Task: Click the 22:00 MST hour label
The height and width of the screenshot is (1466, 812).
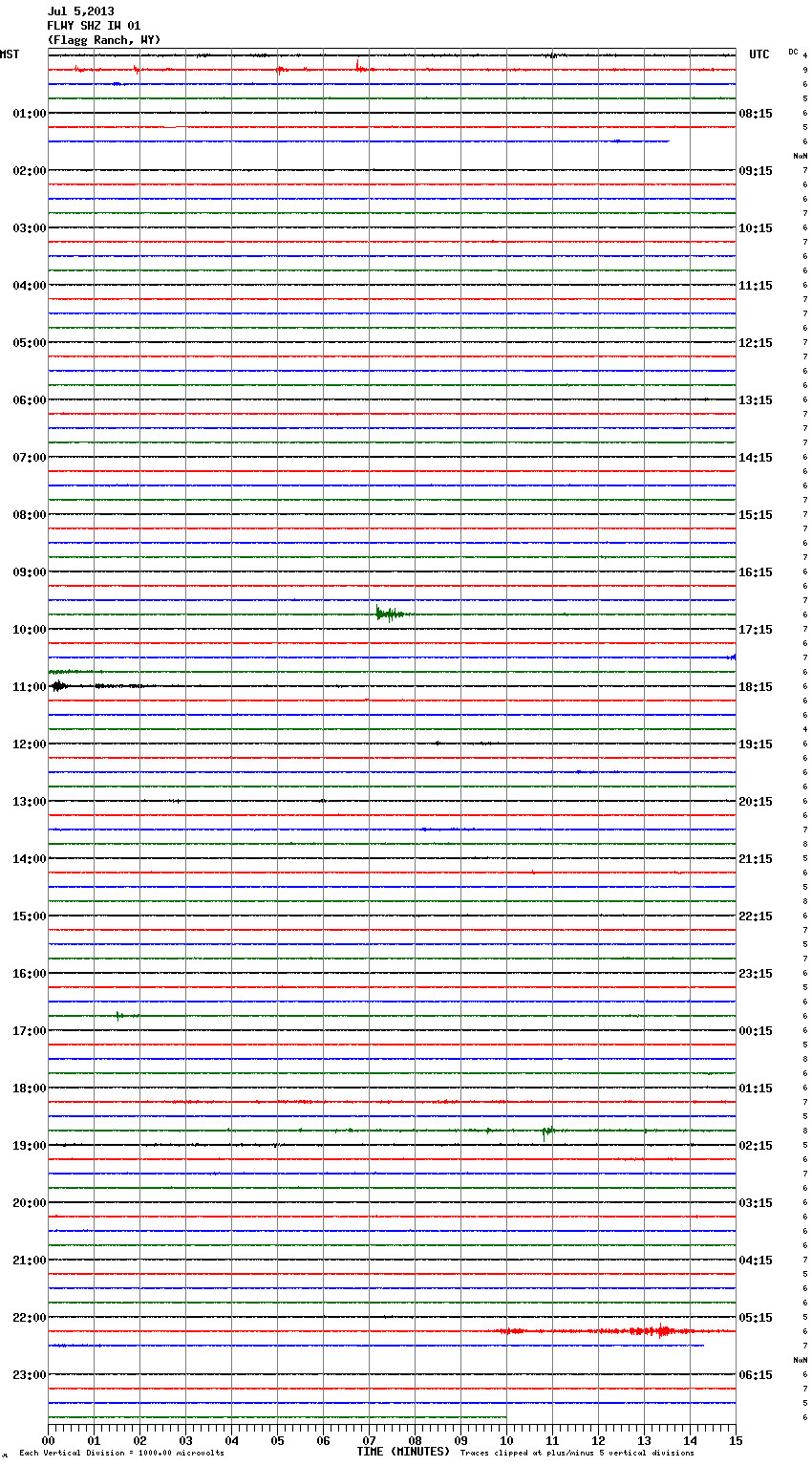Action: [x=29, y=1318]
